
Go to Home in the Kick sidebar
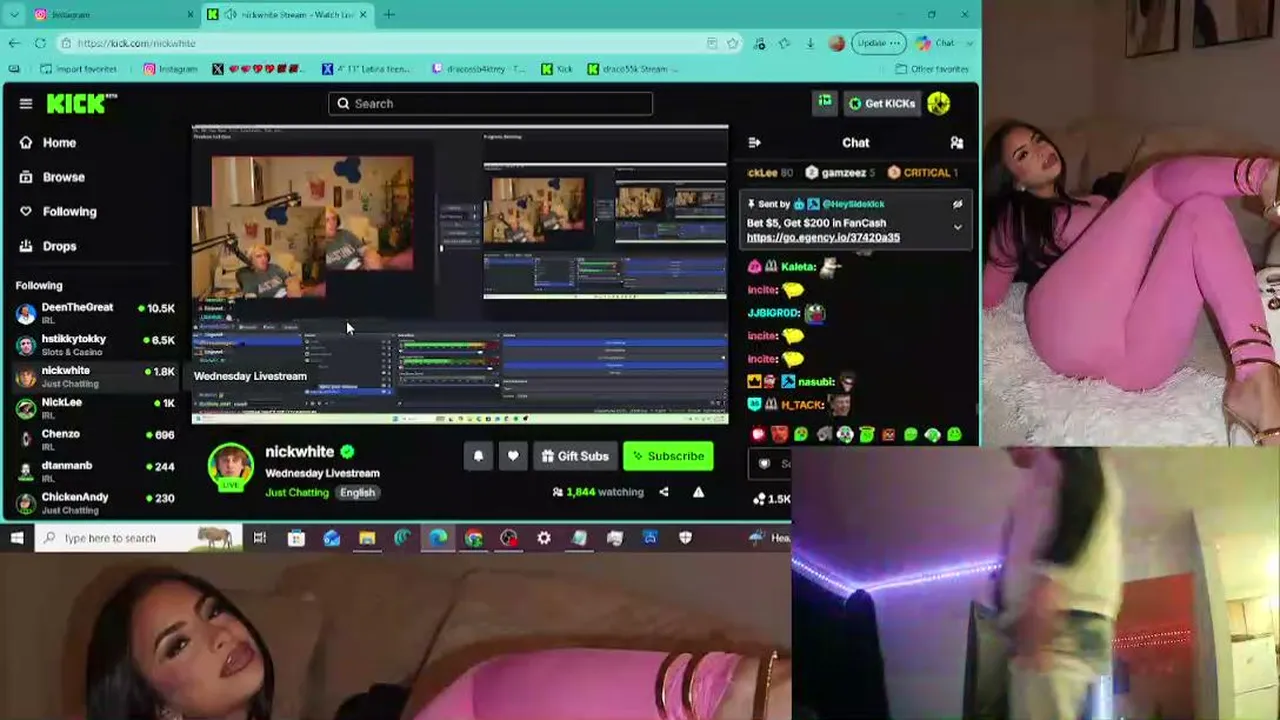[48, 143]
